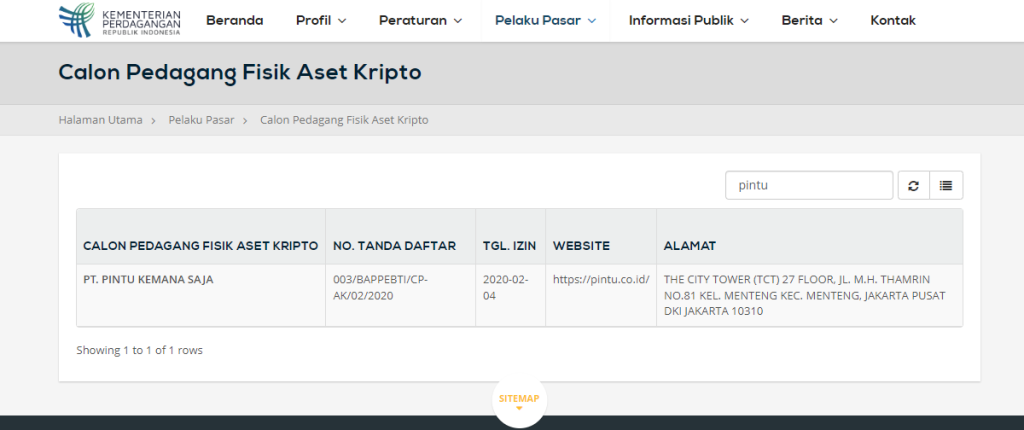The image size is (1024, 430).
Task: Sort by Calon Pedagang Fisik Aset Kripto column
Action: click(x=200, y=246)
